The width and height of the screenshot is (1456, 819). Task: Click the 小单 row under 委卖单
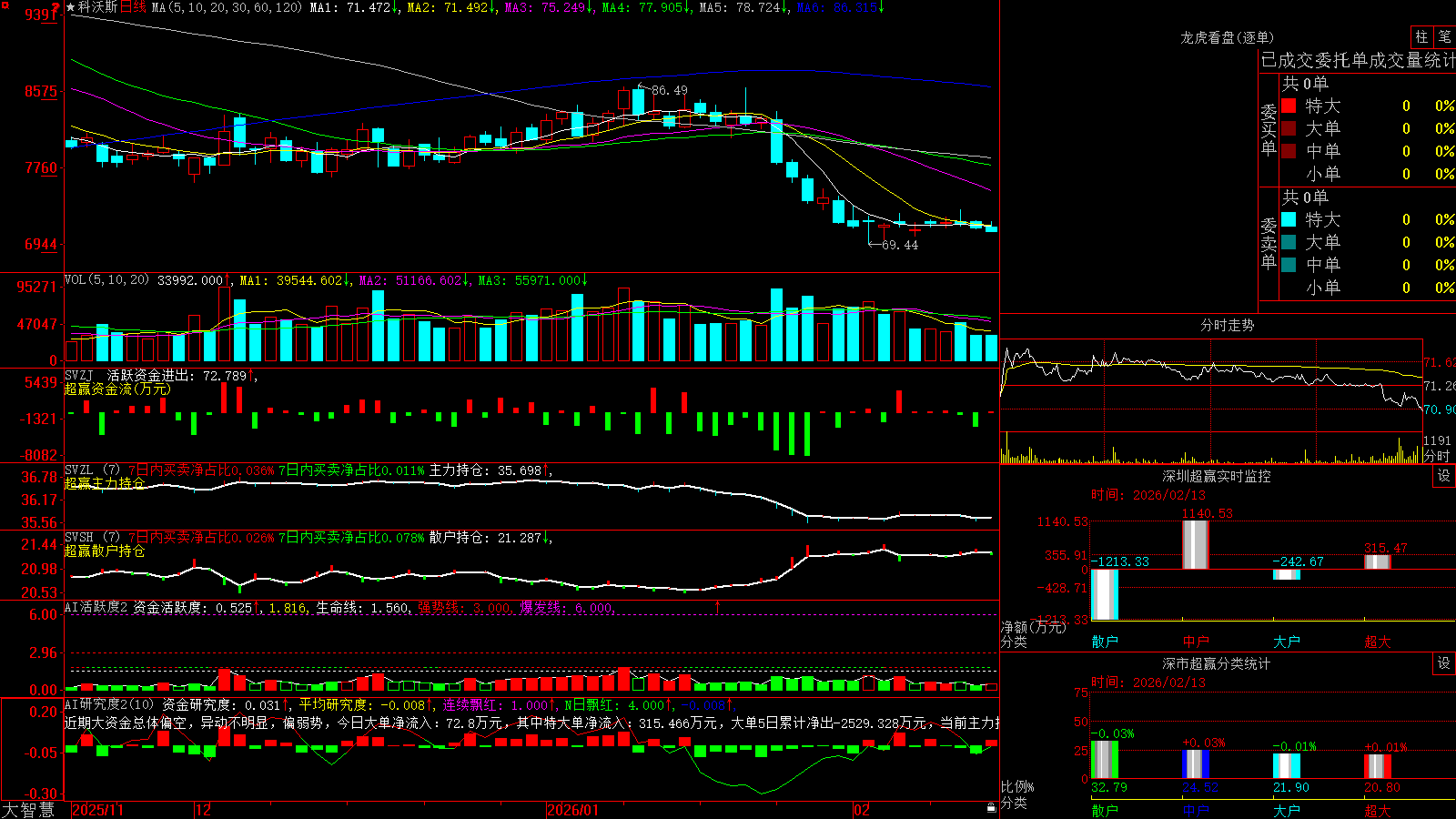click(x=1368, y=288)
